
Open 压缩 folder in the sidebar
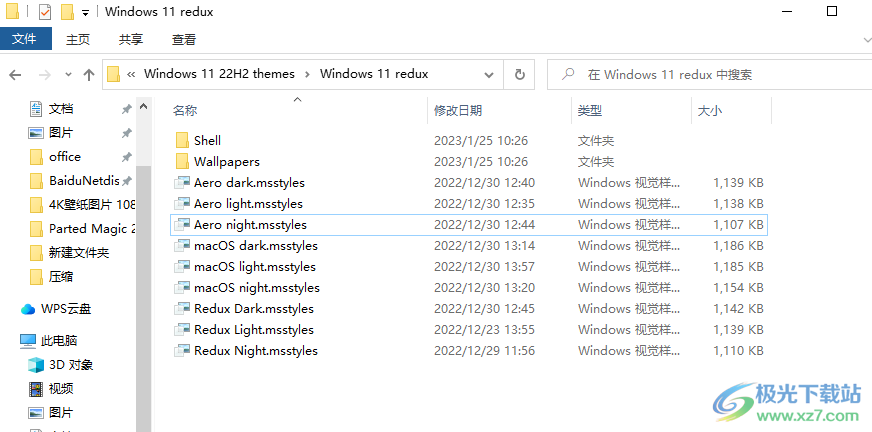[51, 277]
